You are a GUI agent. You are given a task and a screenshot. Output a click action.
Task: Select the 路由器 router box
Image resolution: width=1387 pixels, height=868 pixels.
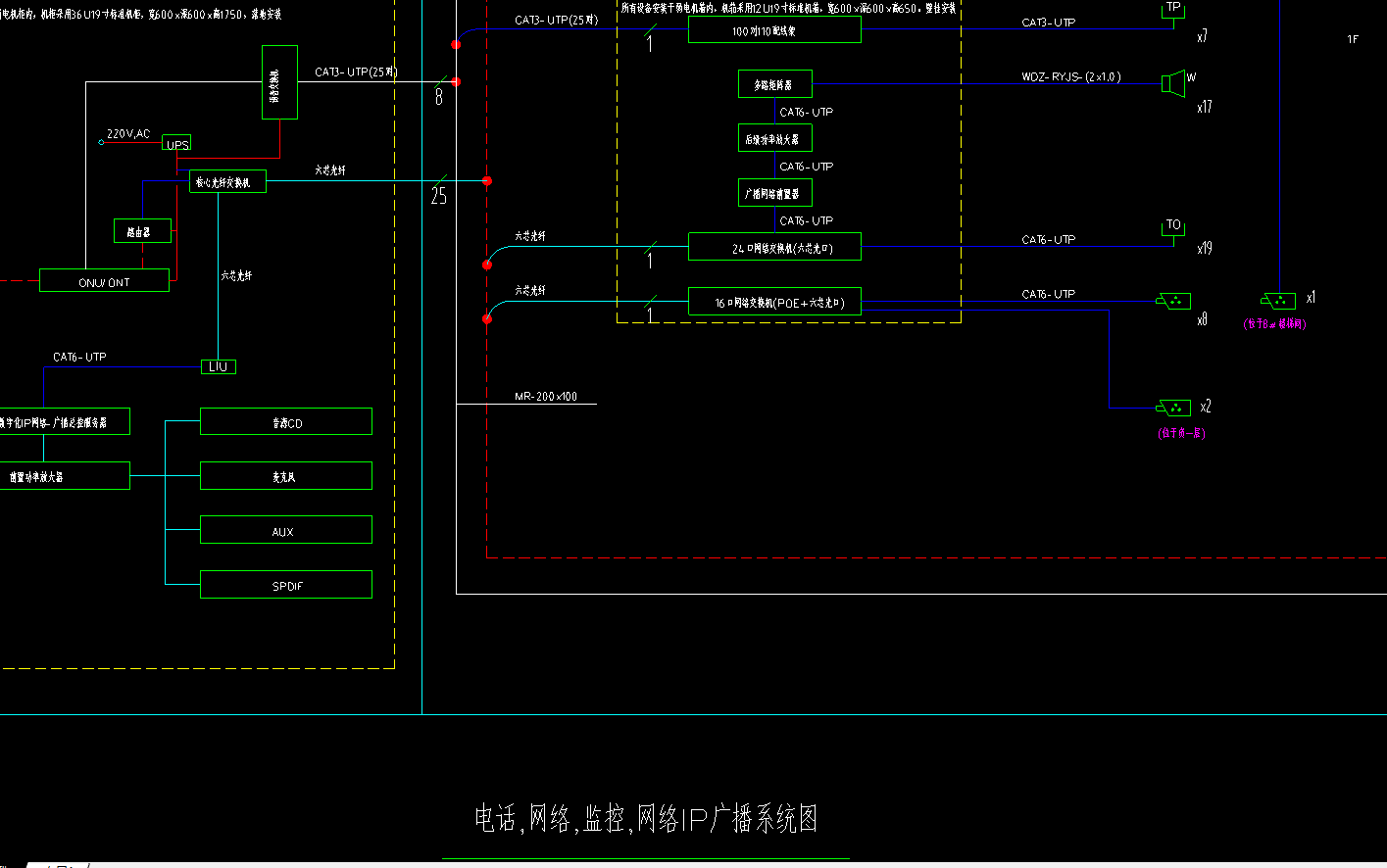(142, 231)
